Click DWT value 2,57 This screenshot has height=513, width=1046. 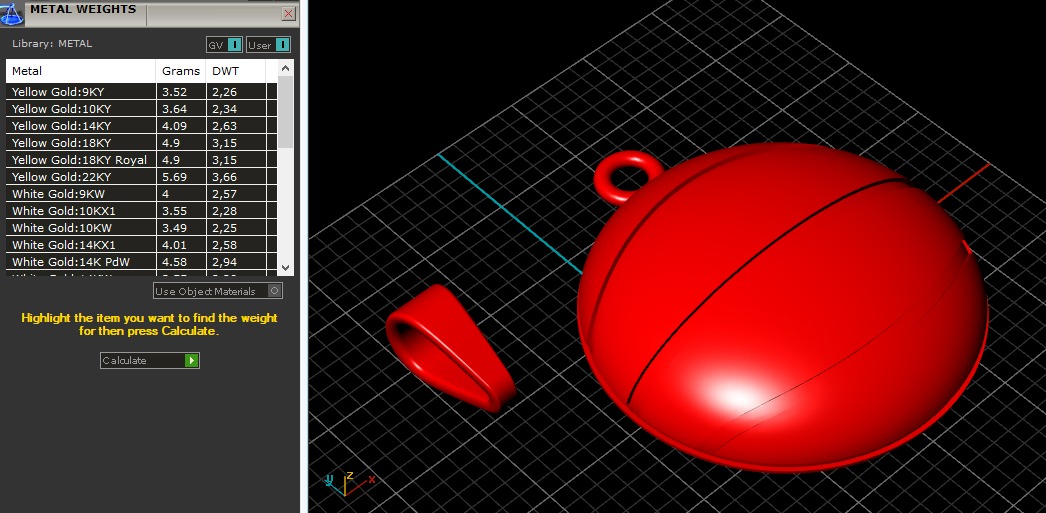(225, 194)
